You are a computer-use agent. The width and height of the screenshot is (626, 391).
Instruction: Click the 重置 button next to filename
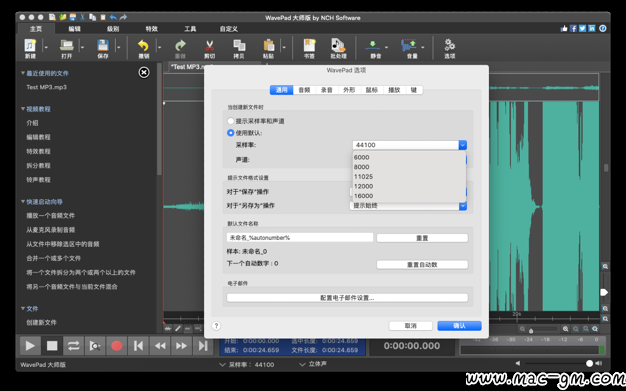[x=422, y=238]
